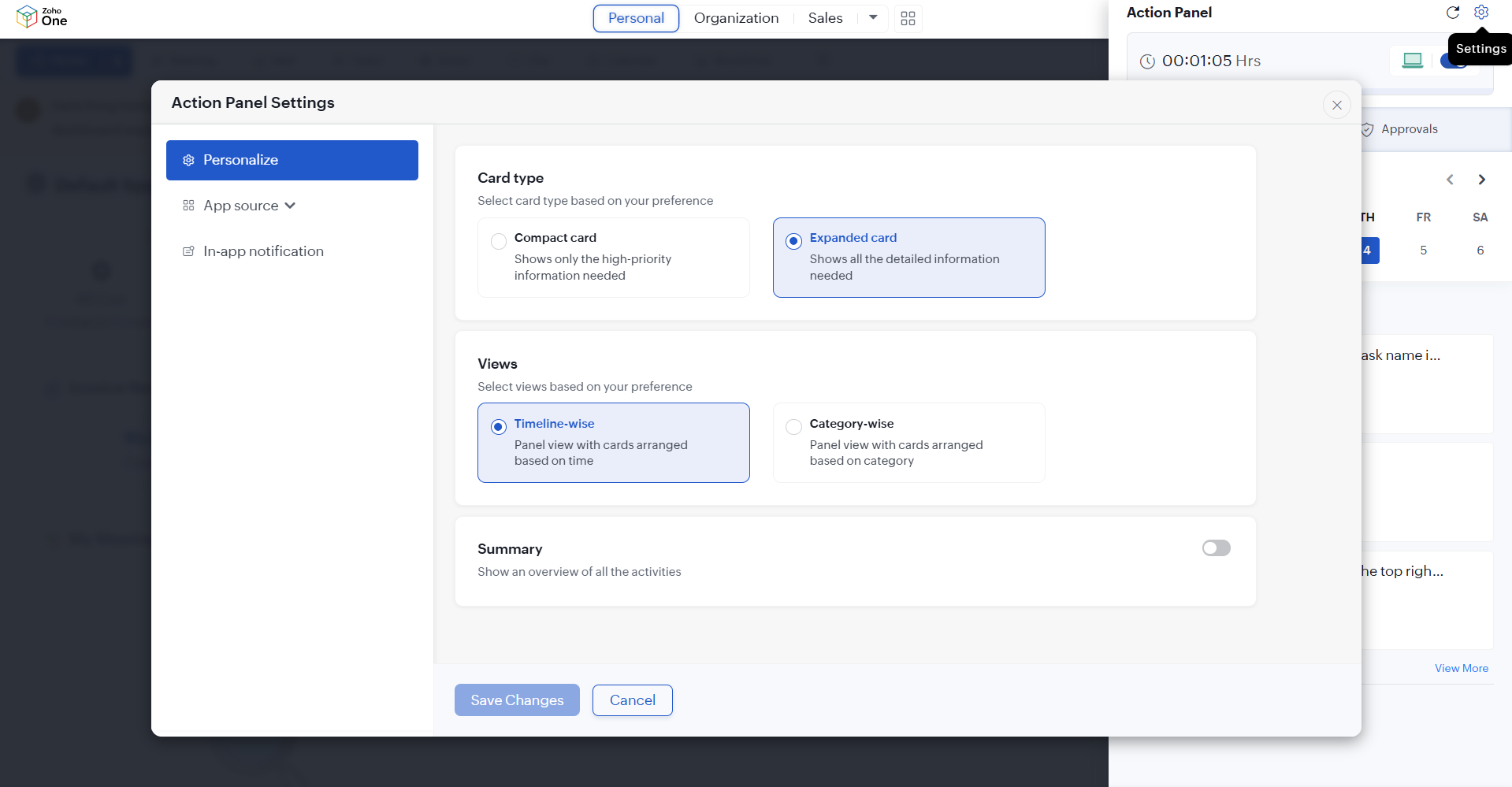The height and width of the screenshot is (787, 1512).
Task: Open the Sales tab dropdown arrow
Action: 873,17
